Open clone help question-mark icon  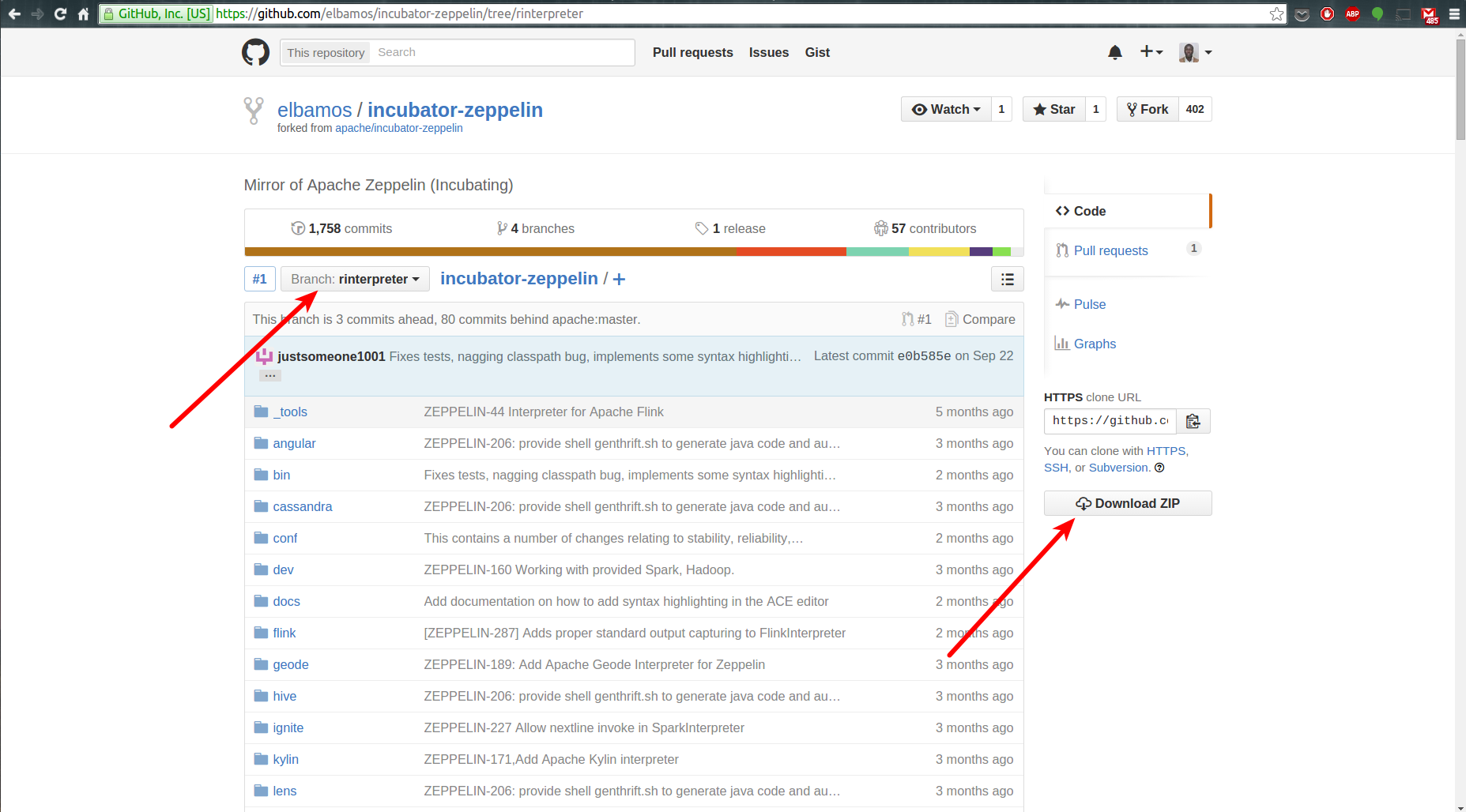coord(1159,468)
